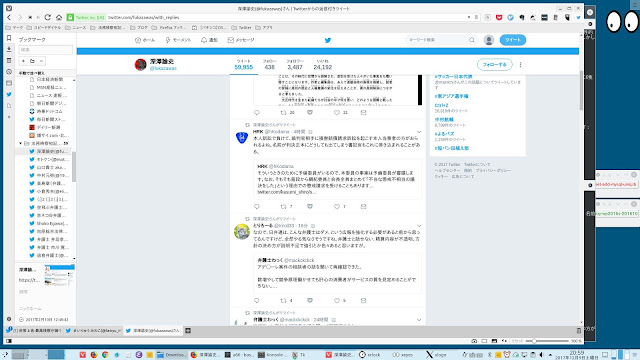Open the Vivaldi menu logo button
The width and height of the screenshot is (640, 360).
(x=9, y=8)
